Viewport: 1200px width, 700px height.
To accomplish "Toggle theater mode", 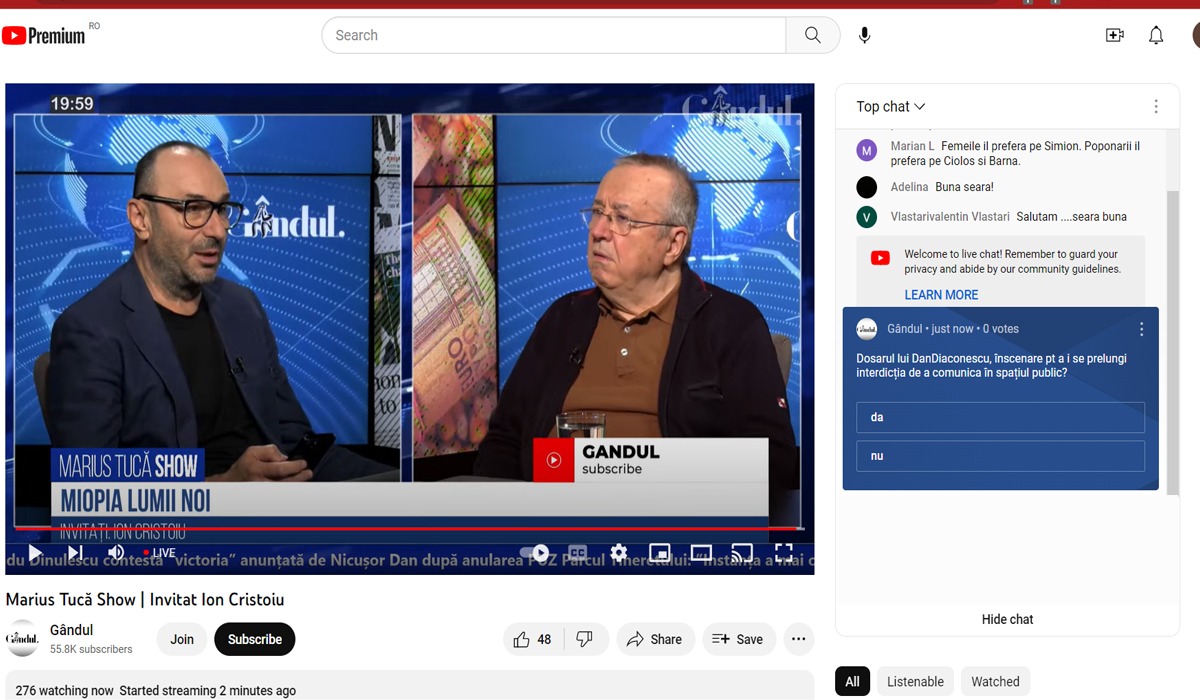I will pos(701,552).
